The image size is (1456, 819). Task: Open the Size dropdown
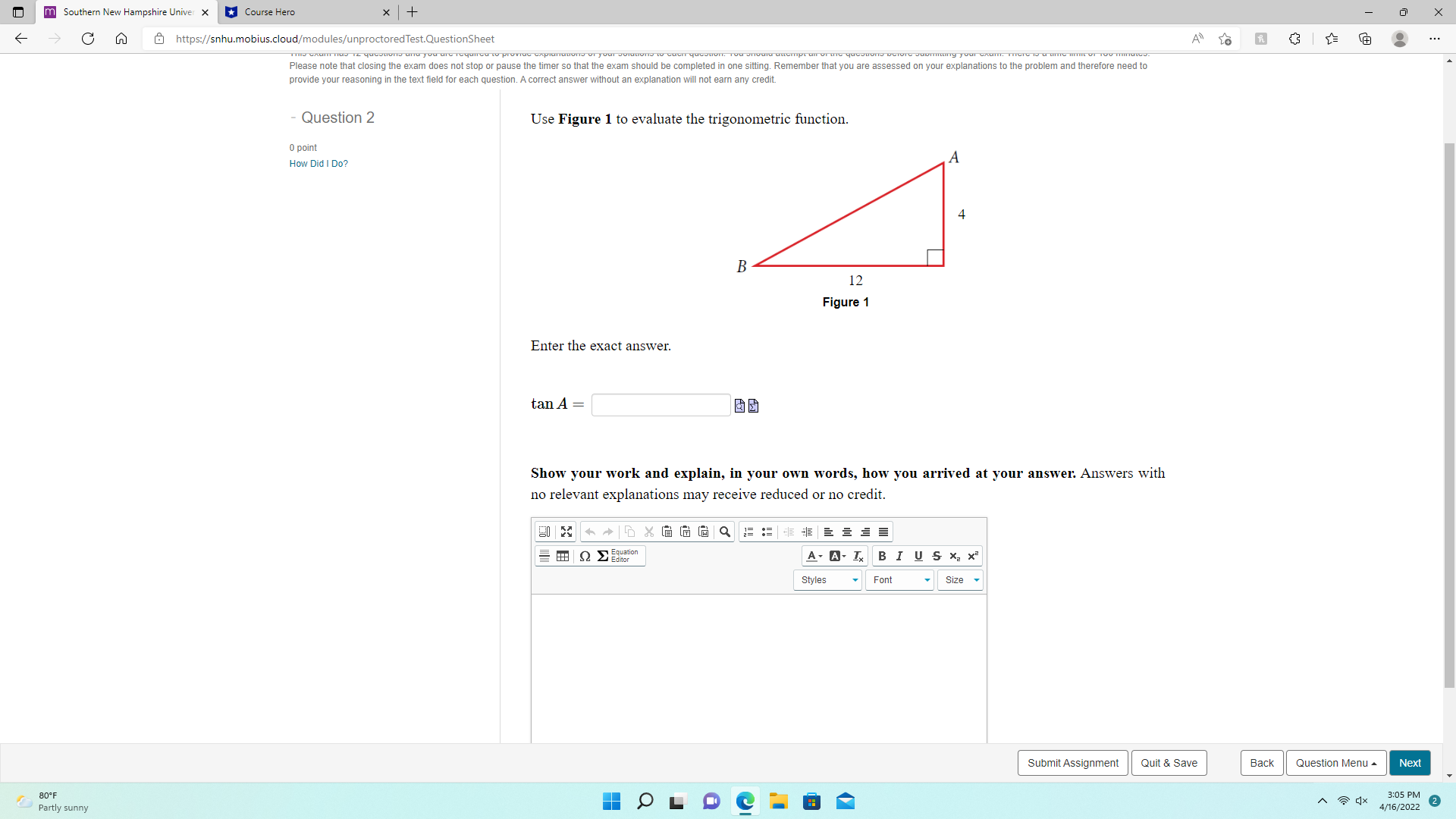point(960,579)
